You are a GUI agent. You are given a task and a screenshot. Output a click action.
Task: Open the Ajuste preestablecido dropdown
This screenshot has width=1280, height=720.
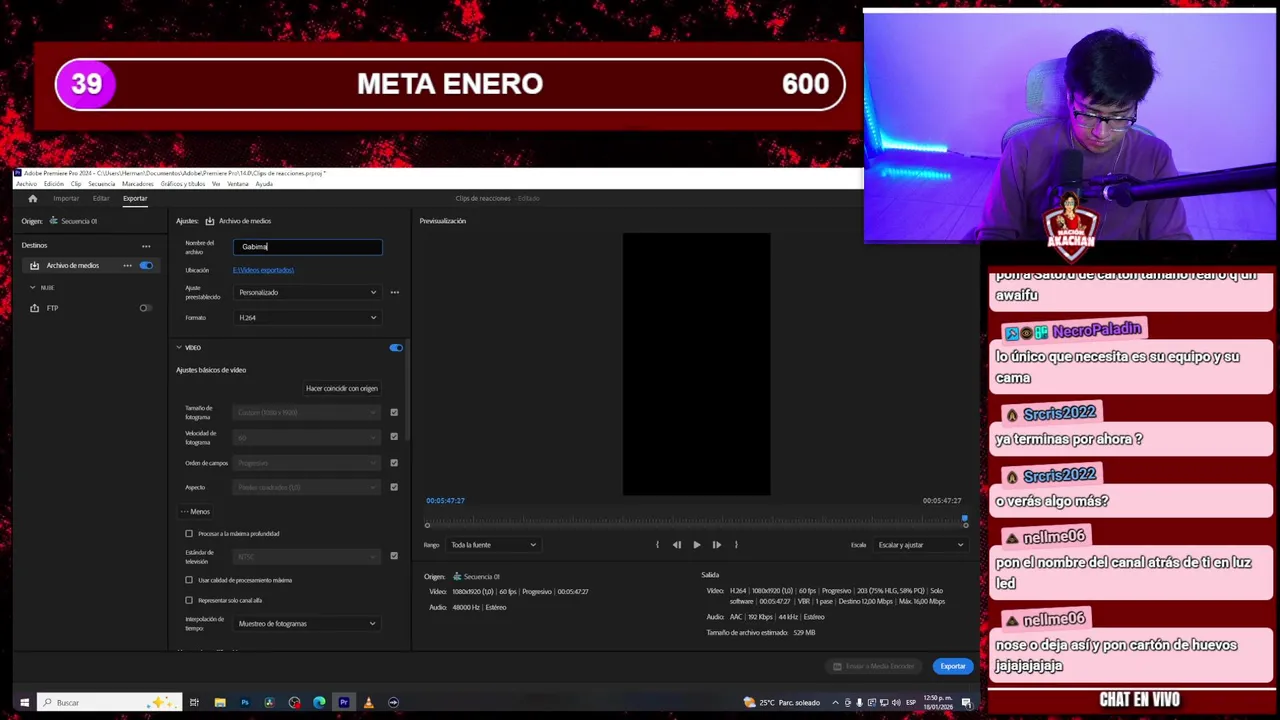307,292
